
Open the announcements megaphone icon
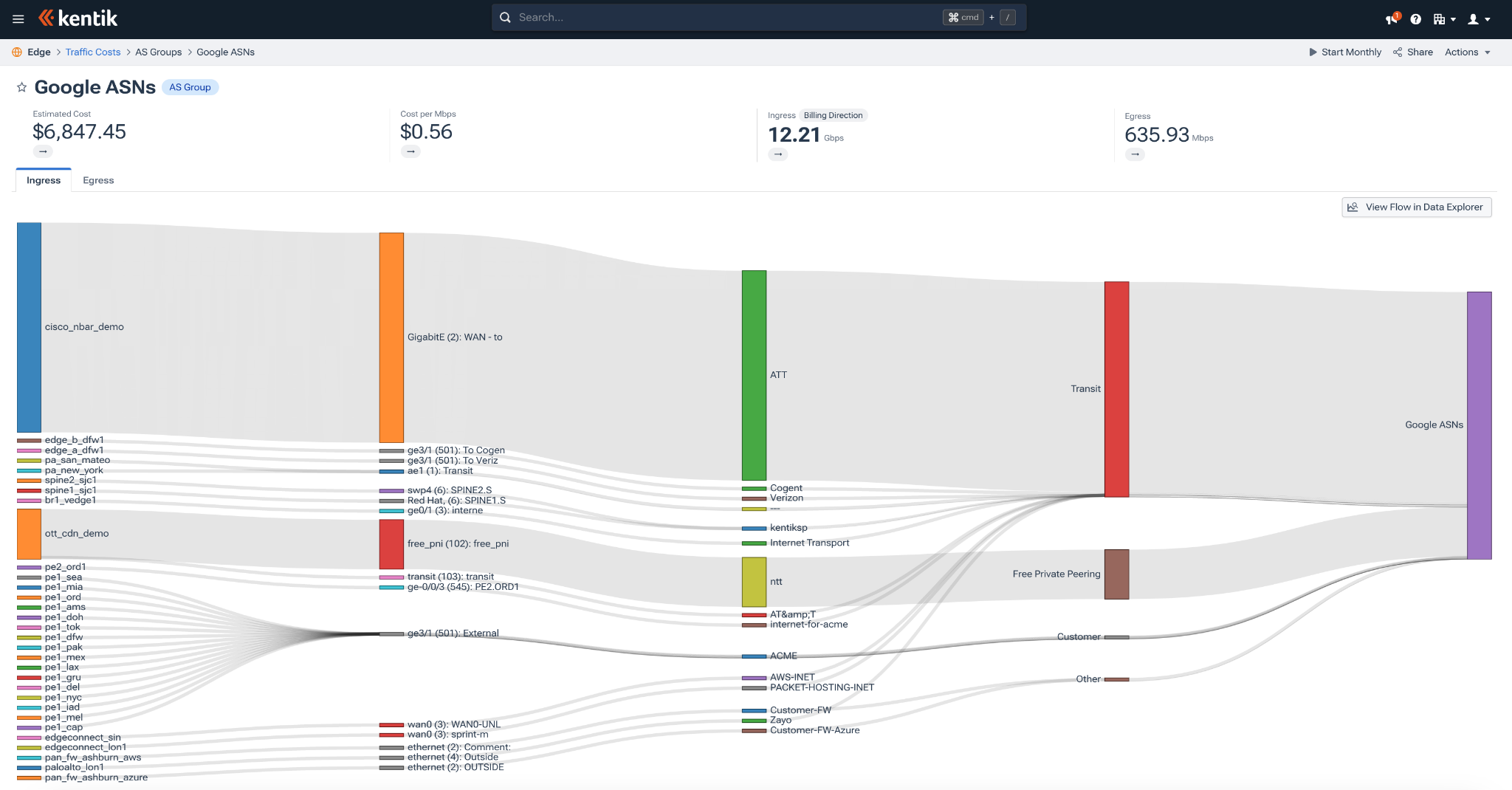(1392, 19)
